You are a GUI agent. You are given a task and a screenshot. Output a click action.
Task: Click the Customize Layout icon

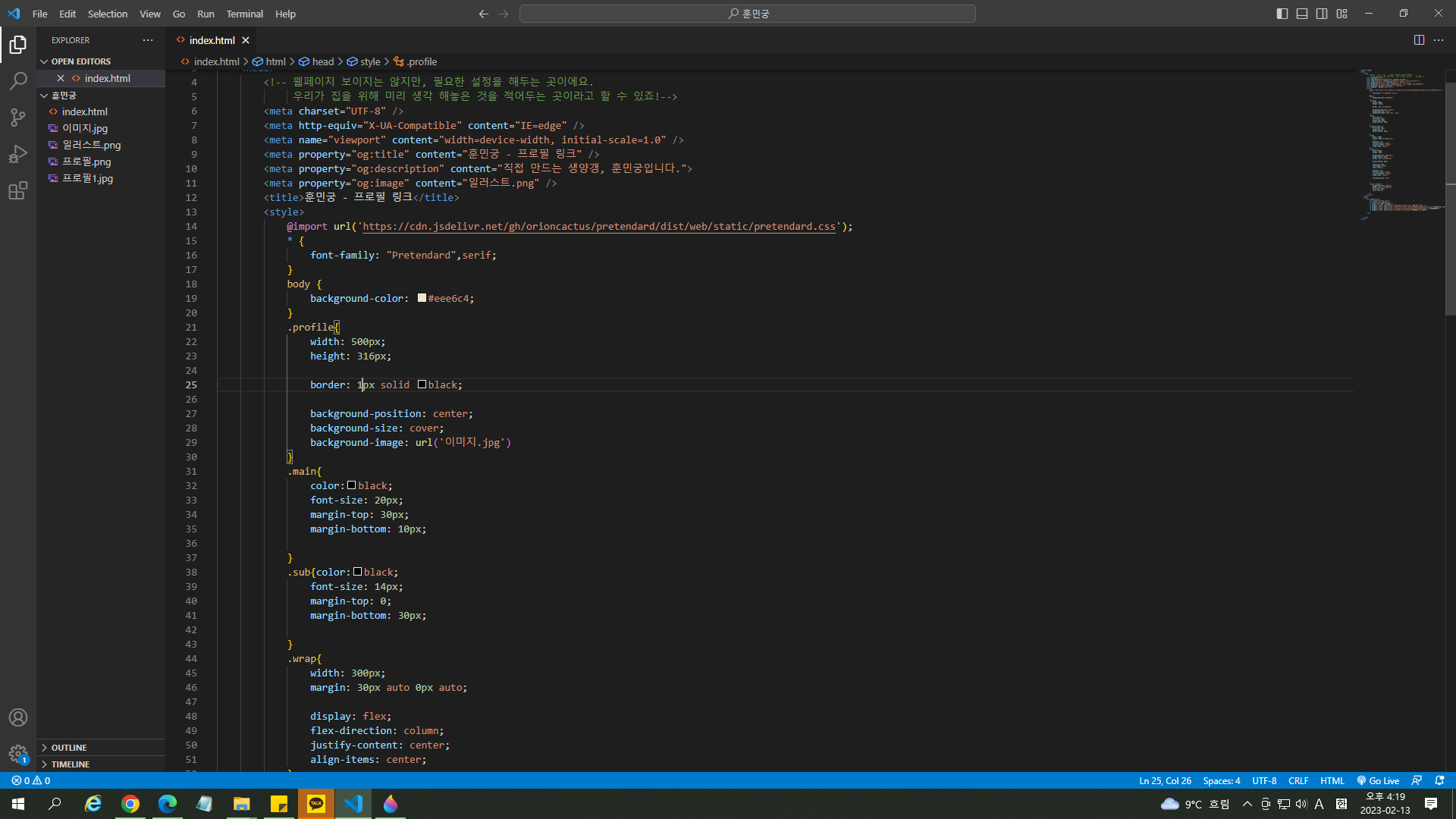(x=1341, y=14)
